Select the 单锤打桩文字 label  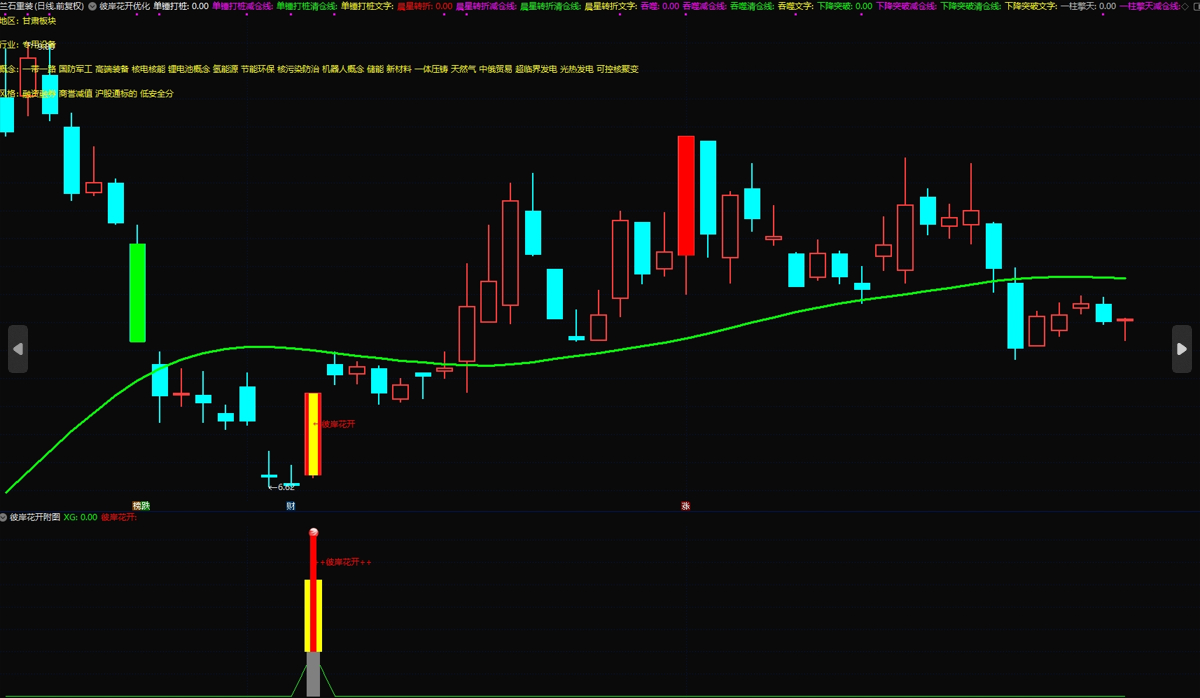coord(366,6)
